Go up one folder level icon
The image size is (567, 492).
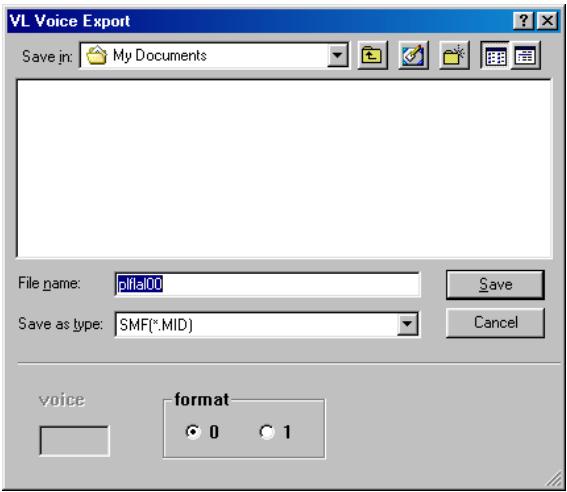point(372,55)
